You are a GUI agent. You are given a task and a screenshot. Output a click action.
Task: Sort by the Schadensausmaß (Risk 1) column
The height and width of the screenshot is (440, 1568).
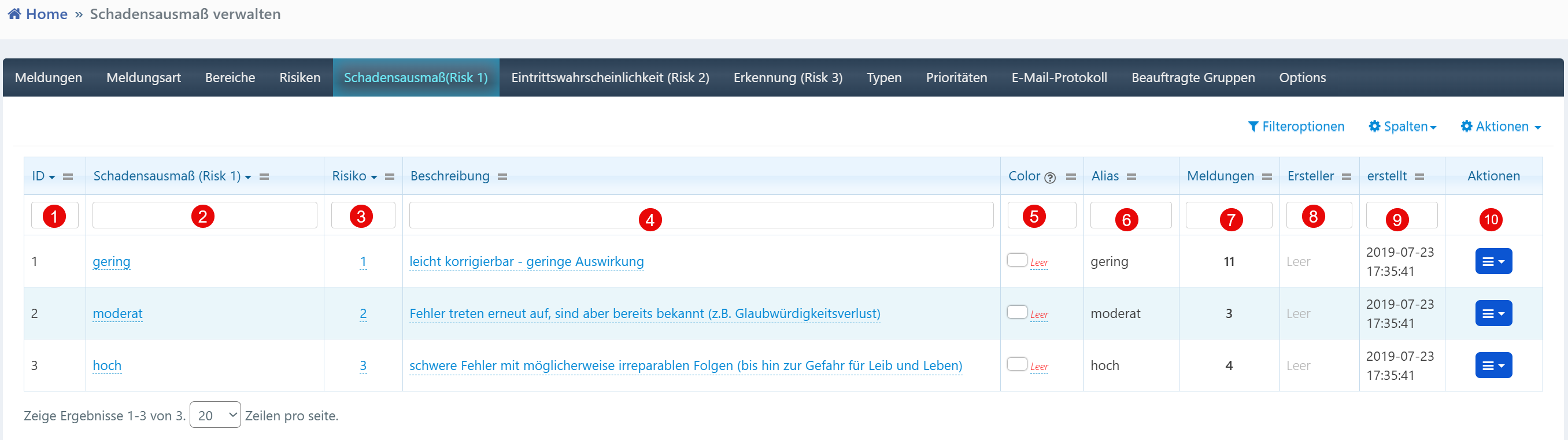point(167,176)
